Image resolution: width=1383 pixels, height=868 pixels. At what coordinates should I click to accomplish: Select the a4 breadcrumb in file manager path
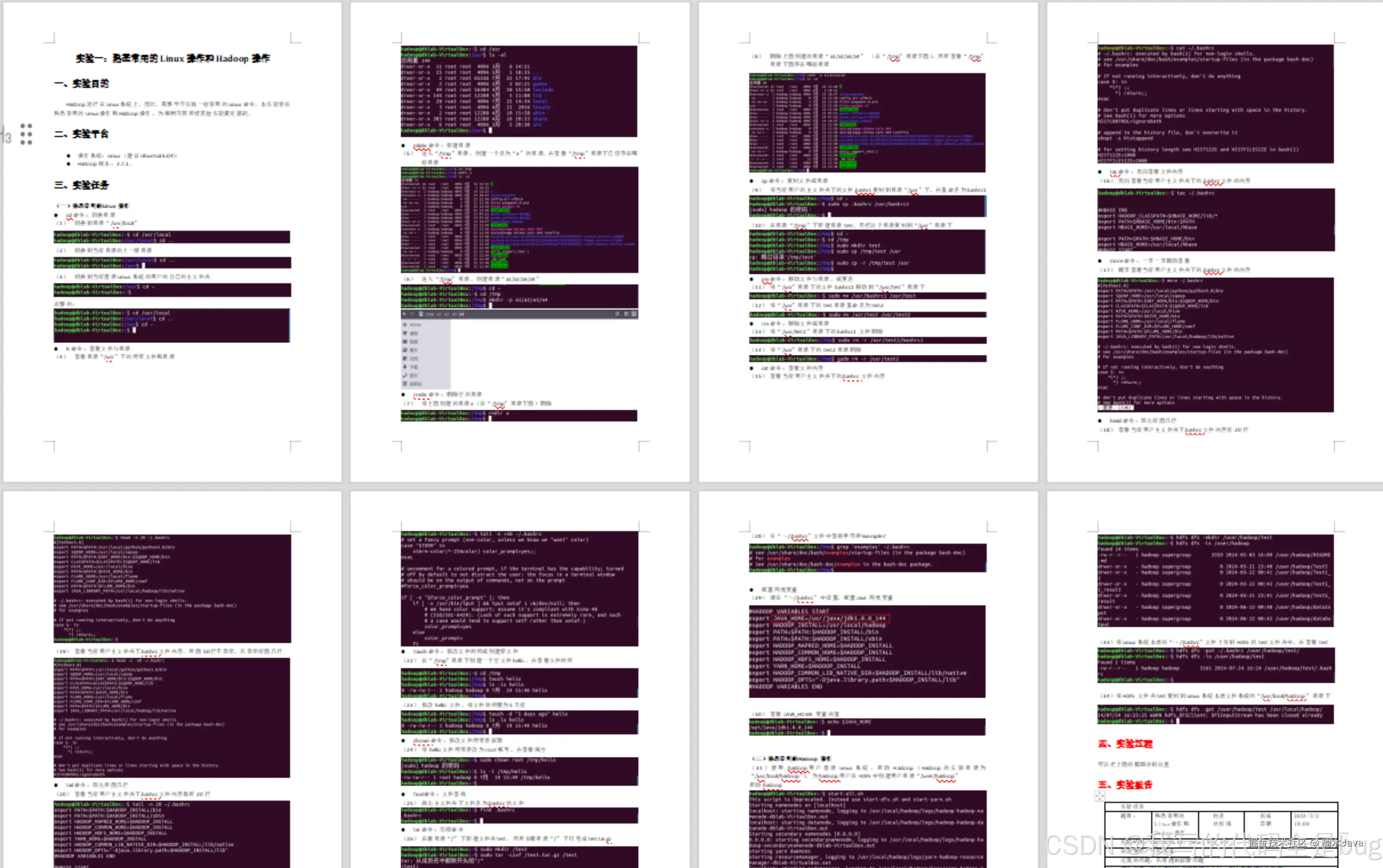pyautogui.click(x=462, y=314)
